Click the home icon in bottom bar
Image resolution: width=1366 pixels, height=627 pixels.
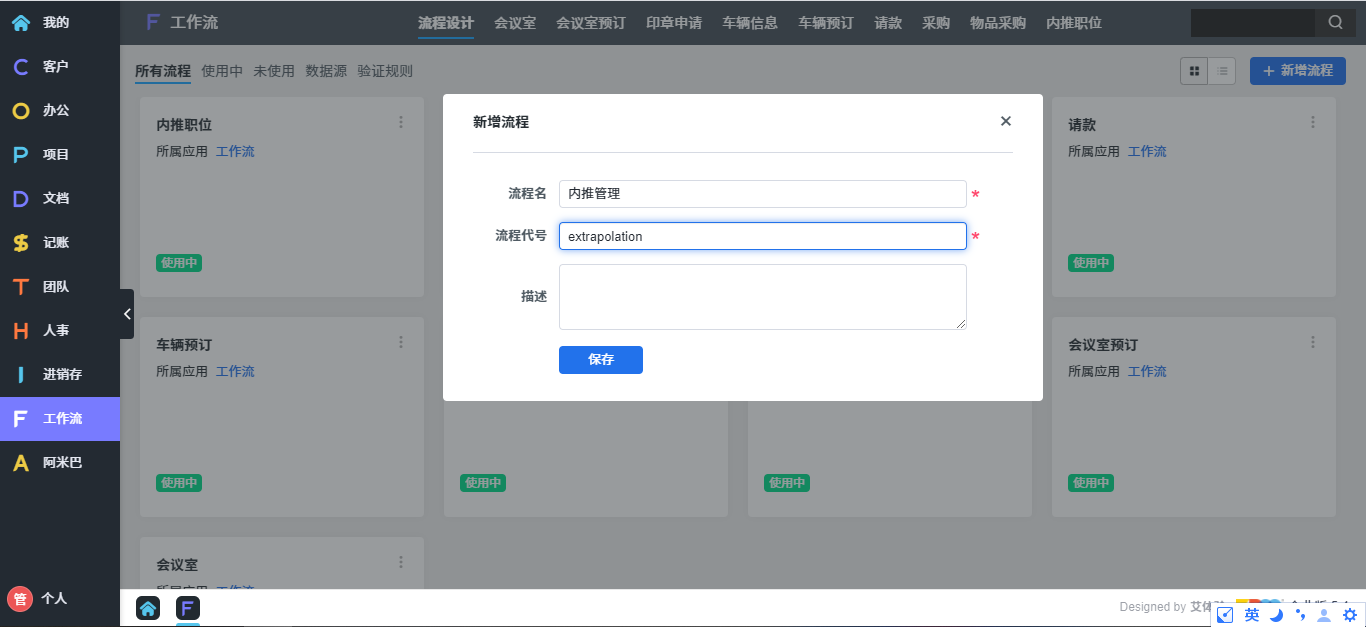coord(148,608)
